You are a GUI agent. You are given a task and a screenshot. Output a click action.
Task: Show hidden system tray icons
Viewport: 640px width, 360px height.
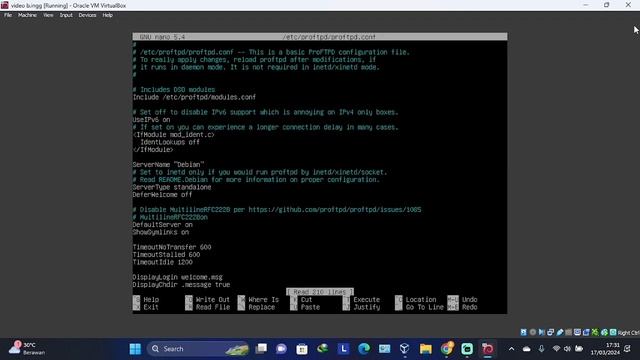pos(511,349)
